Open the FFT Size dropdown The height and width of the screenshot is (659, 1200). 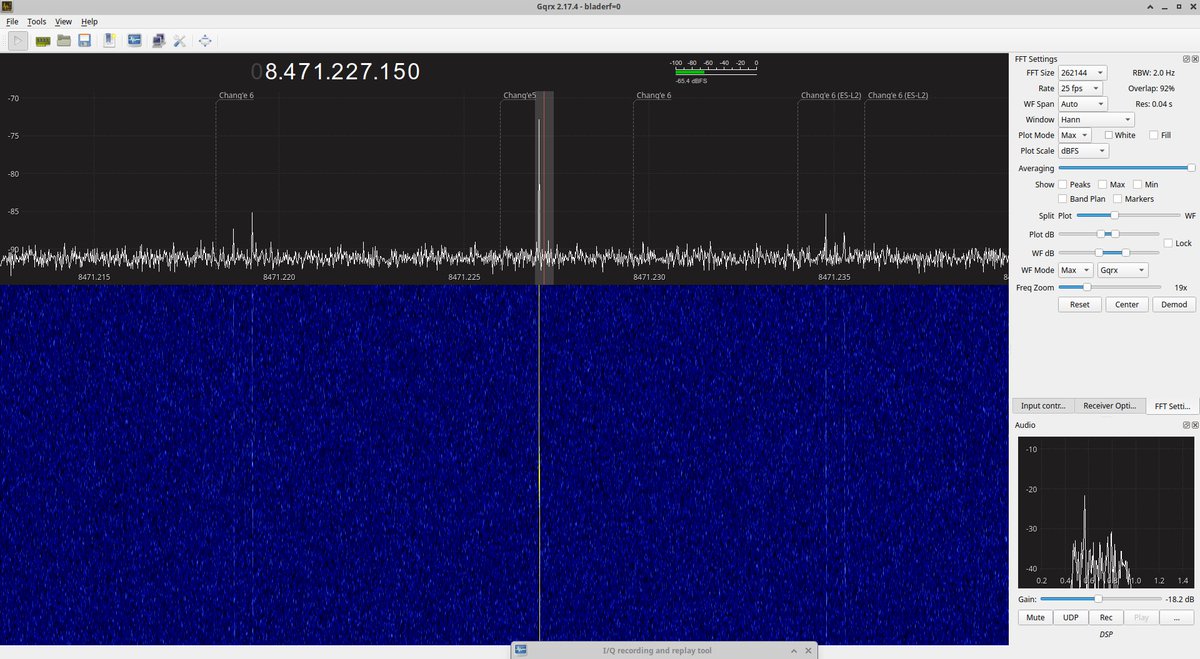point(1082,73)
